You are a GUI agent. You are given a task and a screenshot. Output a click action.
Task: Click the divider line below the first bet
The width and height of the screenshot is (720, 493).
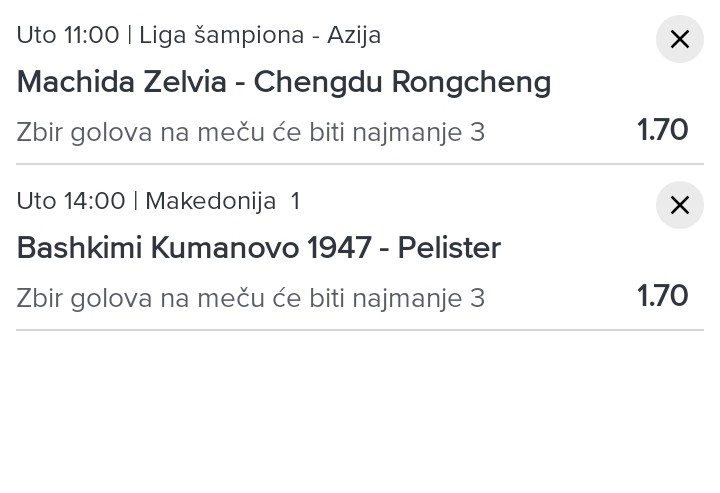click(360, 164)
